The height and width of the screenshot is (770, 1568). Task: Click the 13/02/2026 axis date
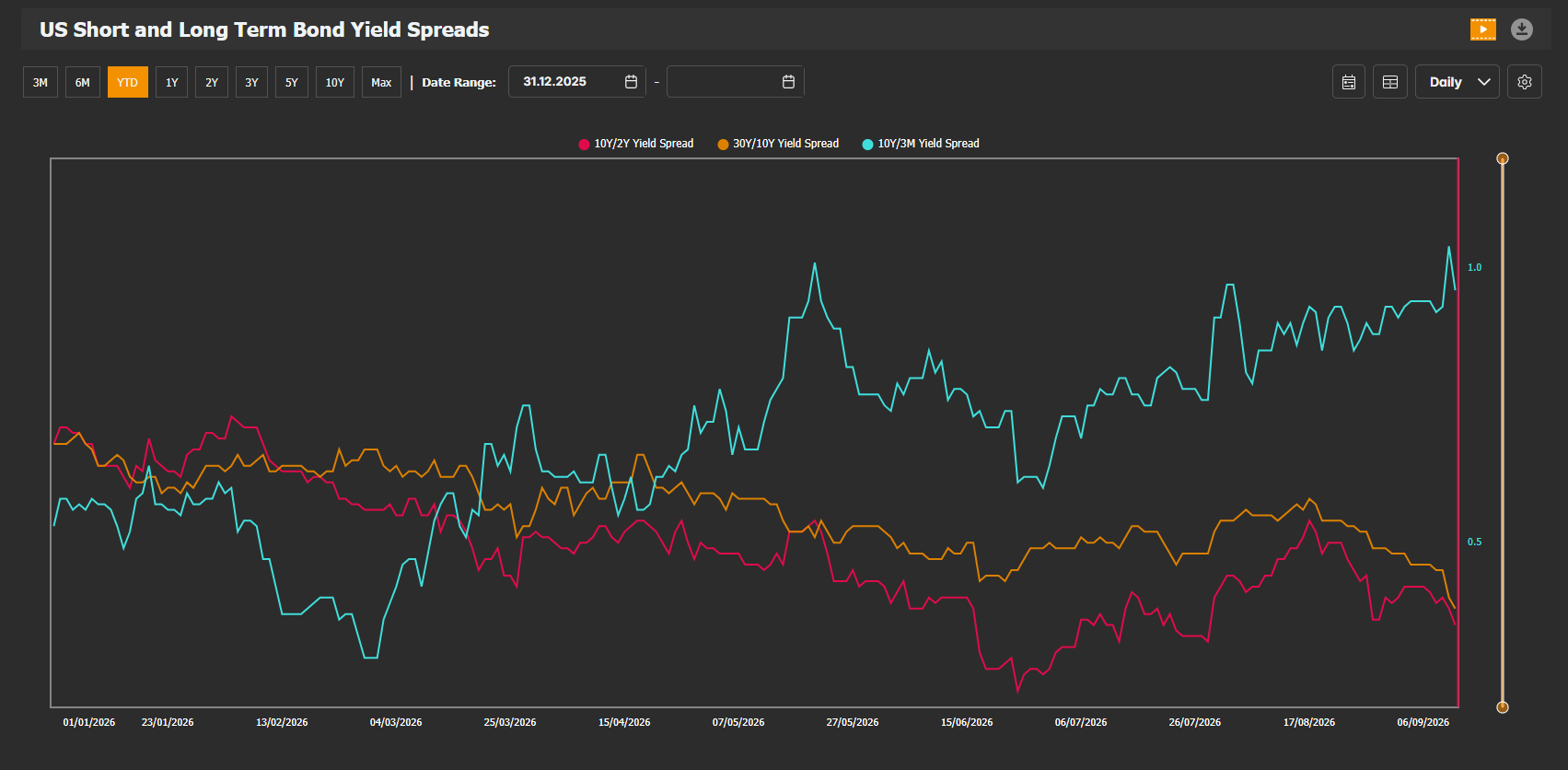click(282, 722)
